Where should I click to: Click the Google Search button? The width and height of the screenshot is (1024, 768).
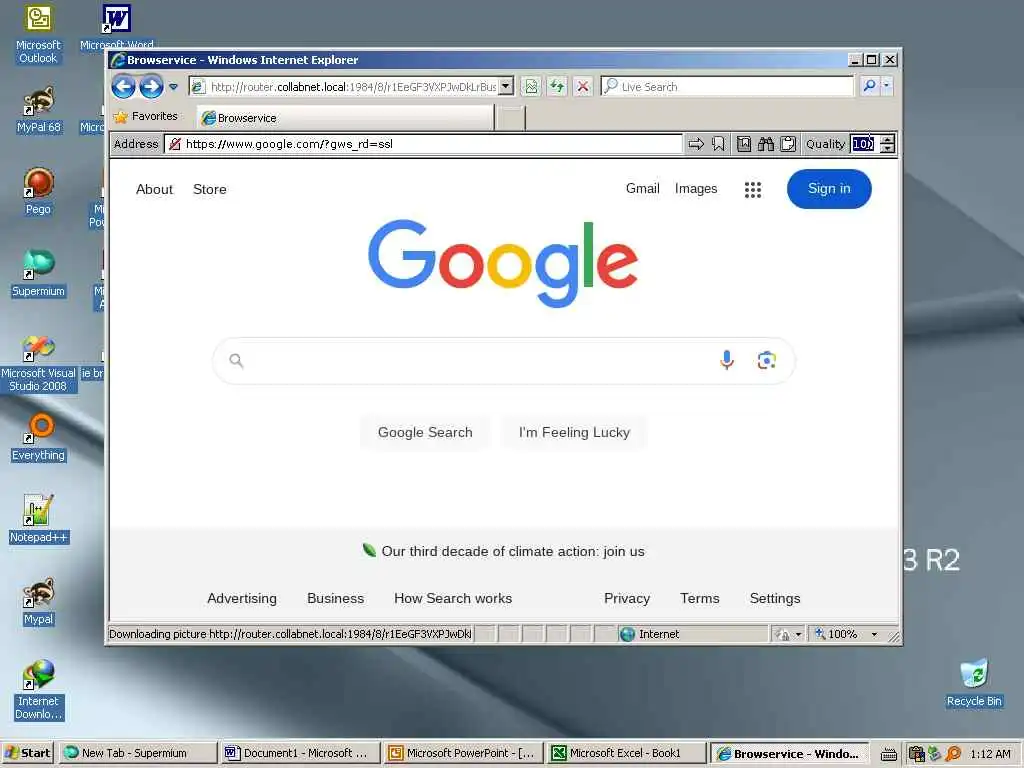pyautogui.click(x=425, y=432)
